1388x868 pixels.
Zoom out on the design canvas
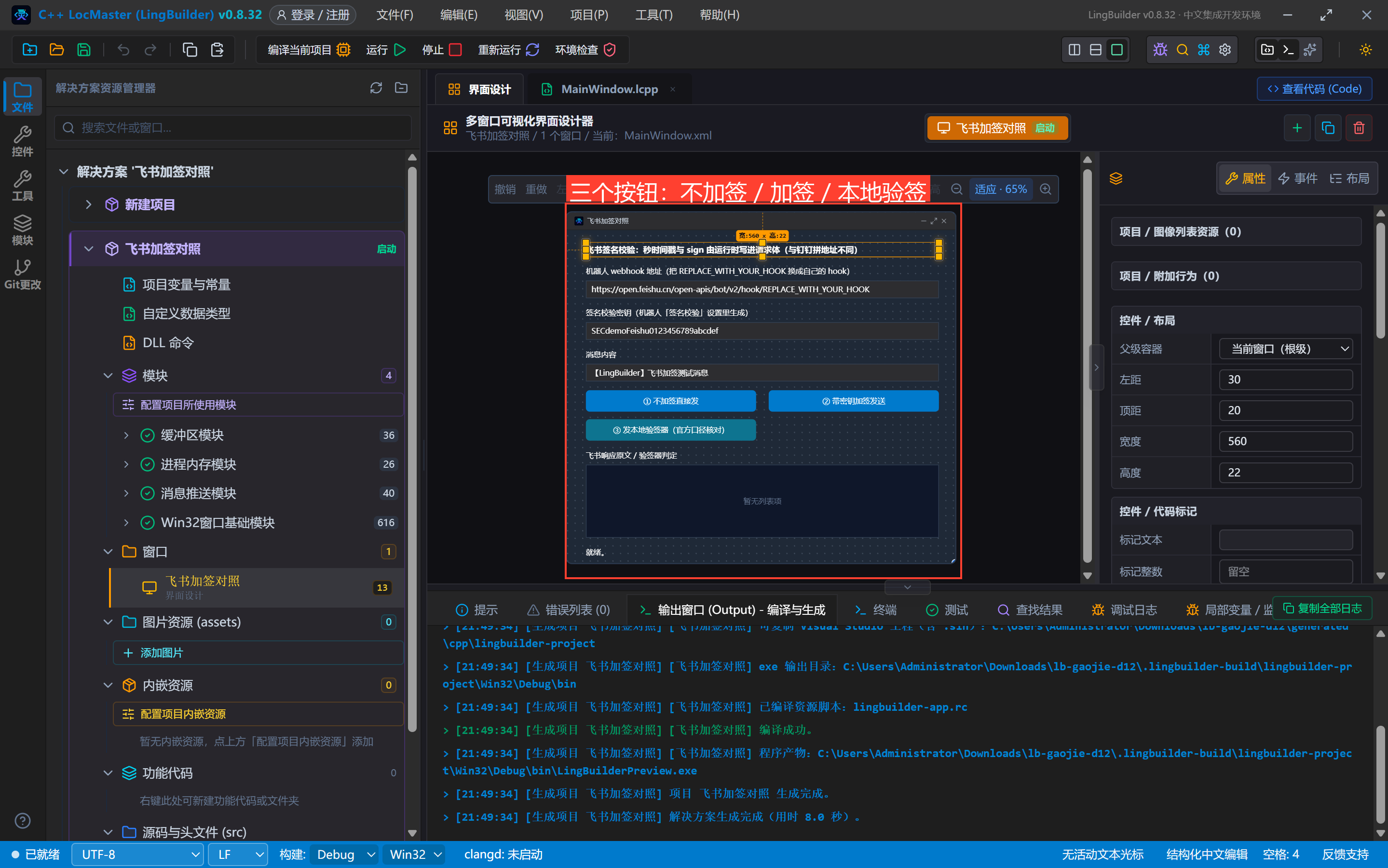(x=956, y=189)
